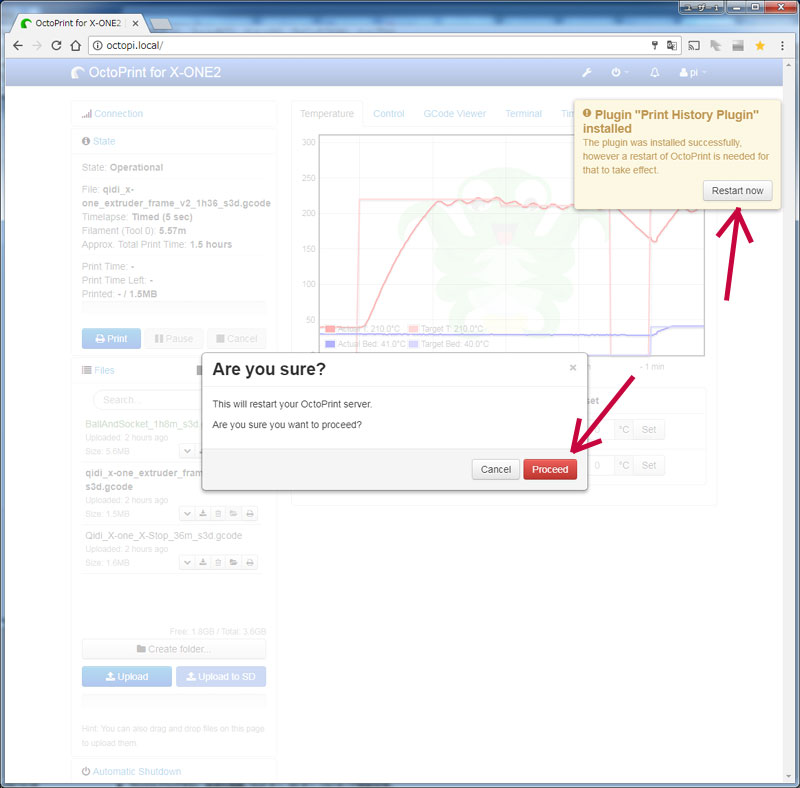This screenshot has height=788, width=800.
Task: Print Qidi_X-one_X-Stop file with printer icon
Action: tap(249, 562)
